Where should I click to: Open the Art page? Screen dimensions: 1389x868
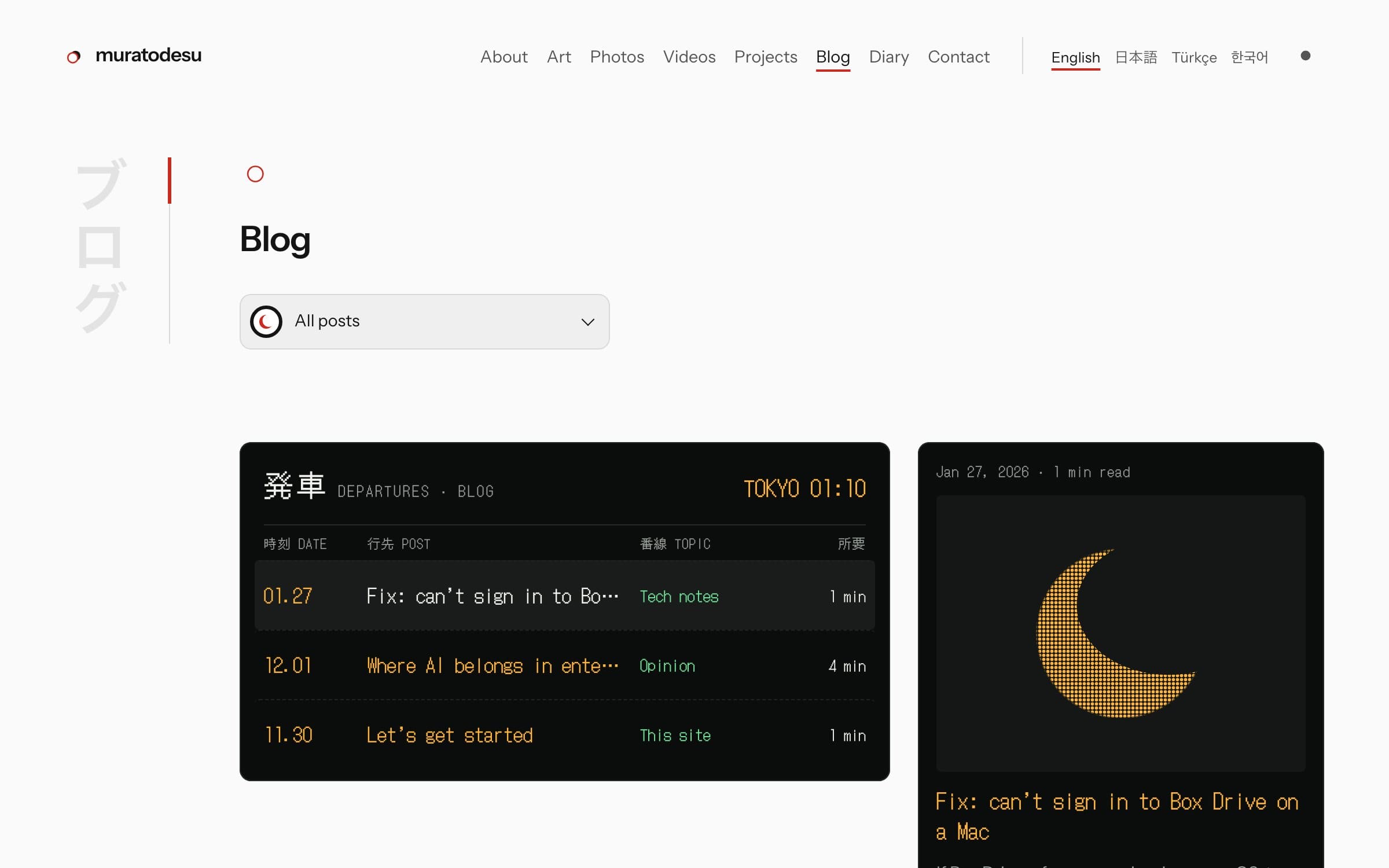coord(558,57)
